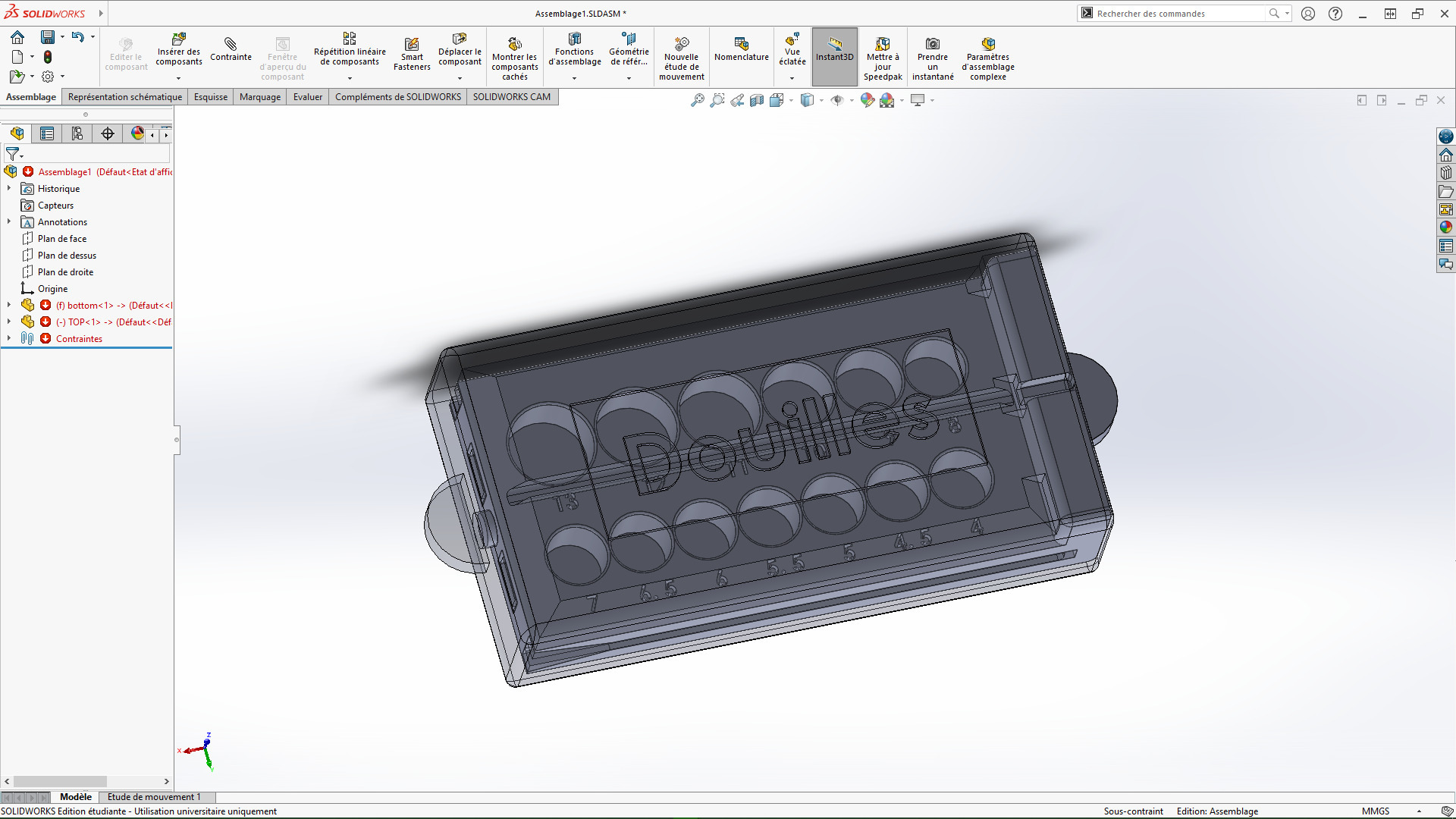The image size is (1456, 819).
Task: Open the Vue éclatée dropdown arrow
Action: [x=792, y=78]
